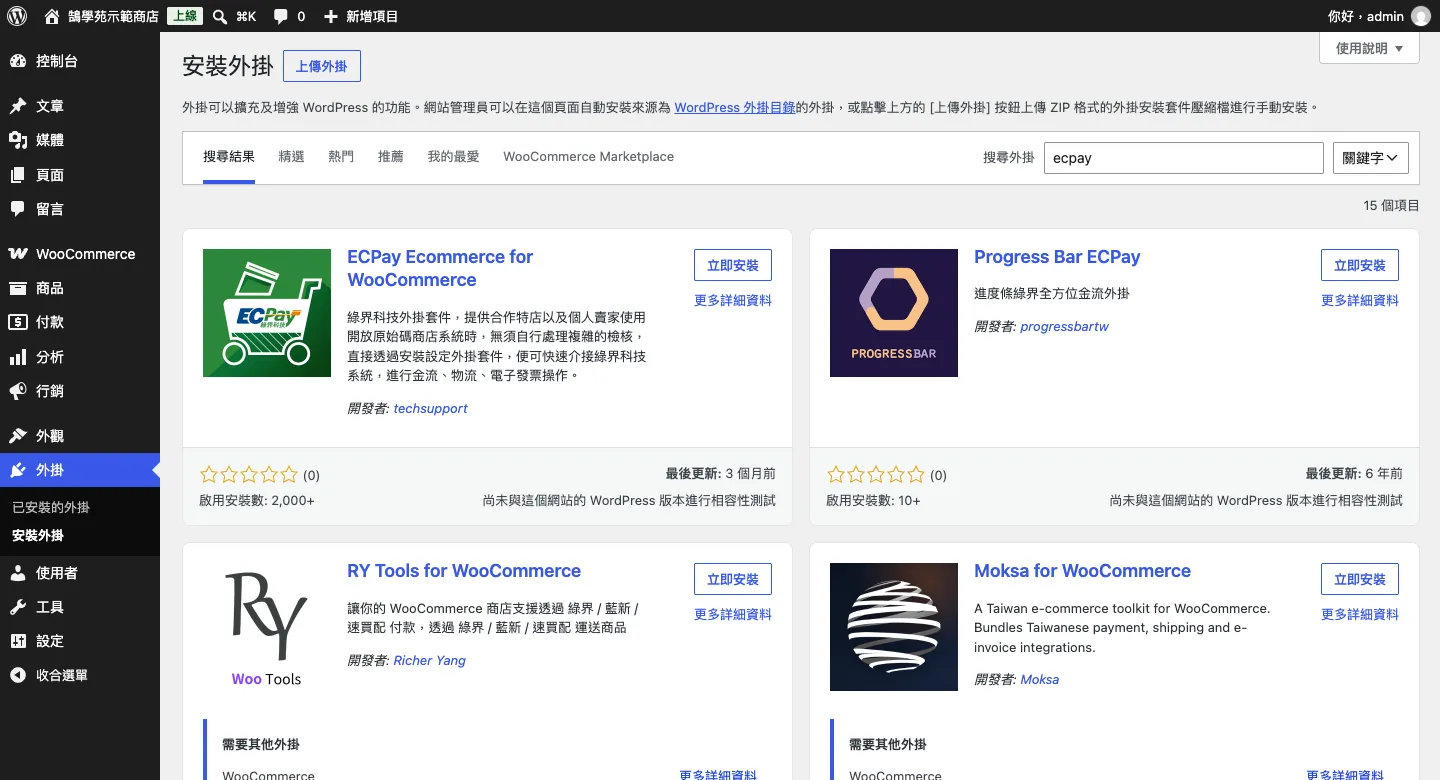1440x780 pixels.
Task: Install RY Tools for WooCommerce
Action: click(x=733, y=579)
